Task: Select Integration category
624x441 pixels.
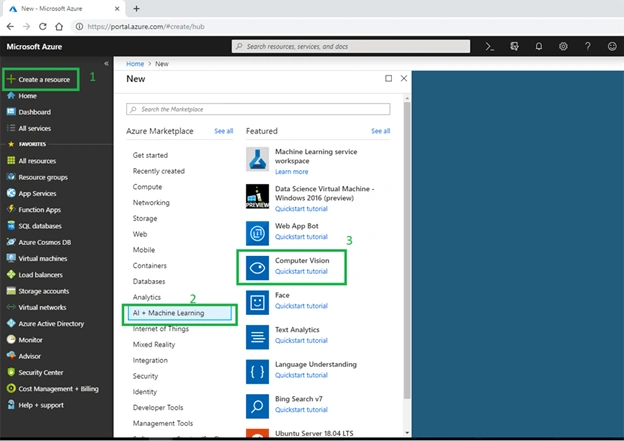Action: pos(150,360)
